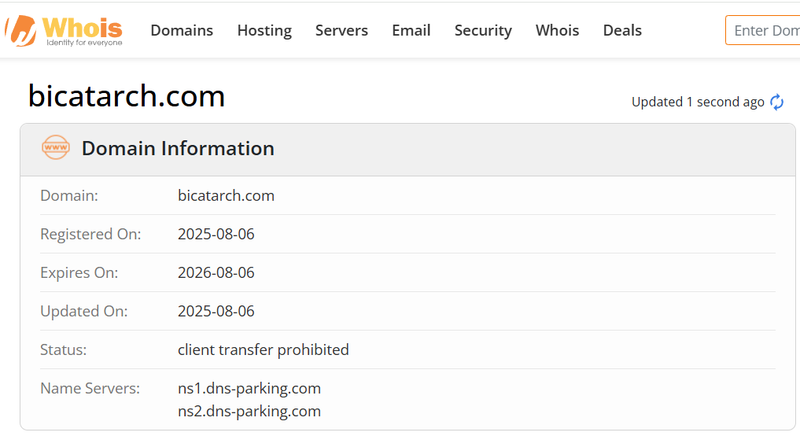Open the Domains menu
Image resolution: width=800 pixels, height=437 pixels.
coord(182,31)
